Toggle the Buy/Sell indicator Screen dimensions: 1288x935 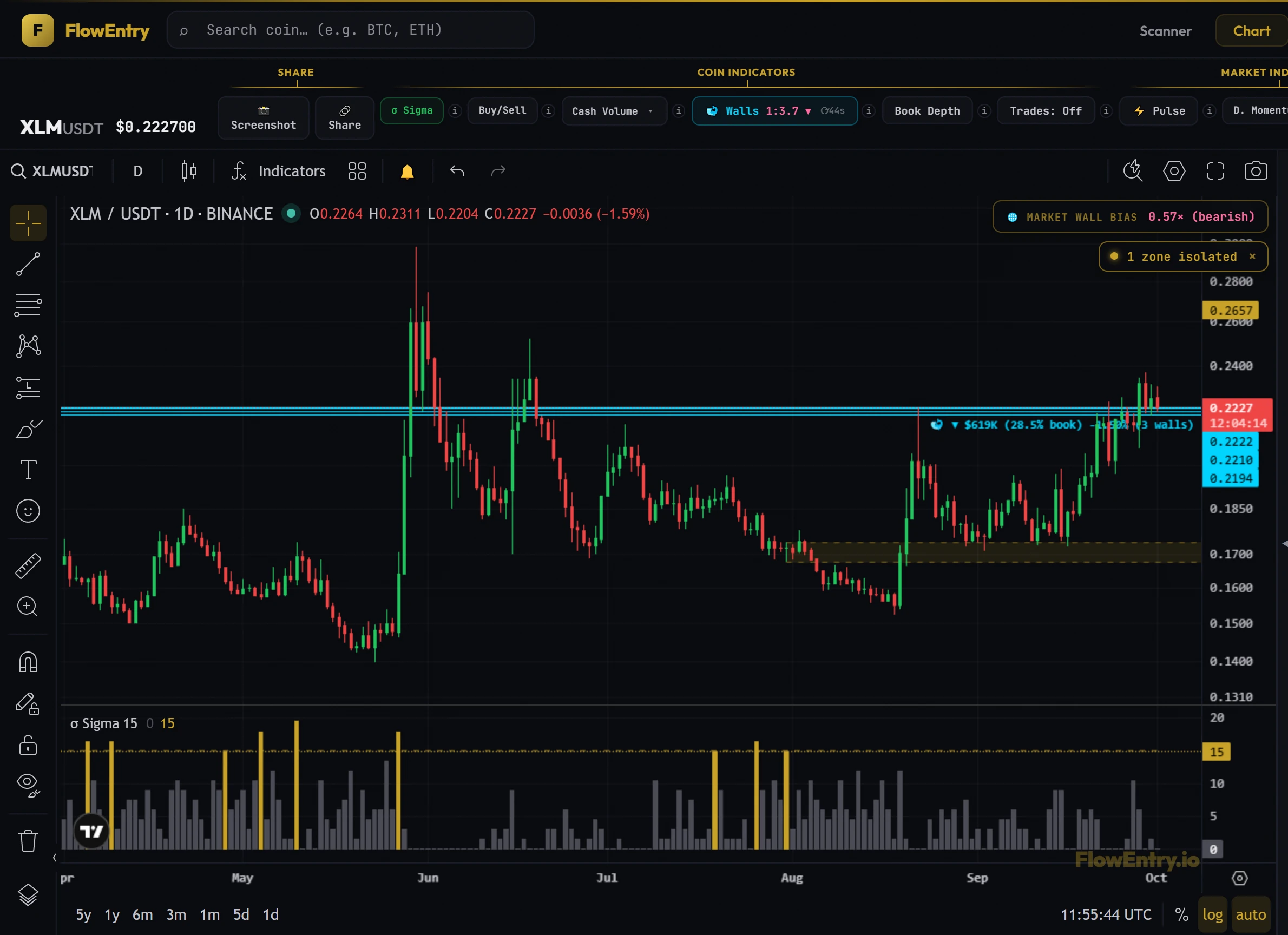[x=503, y=110]
